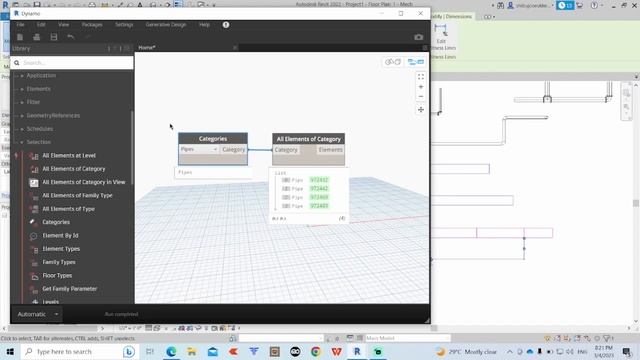This screenshot has height=360, width=640.
Task: Click the second Pipe element ID in preview
Action: pos(319,189)
